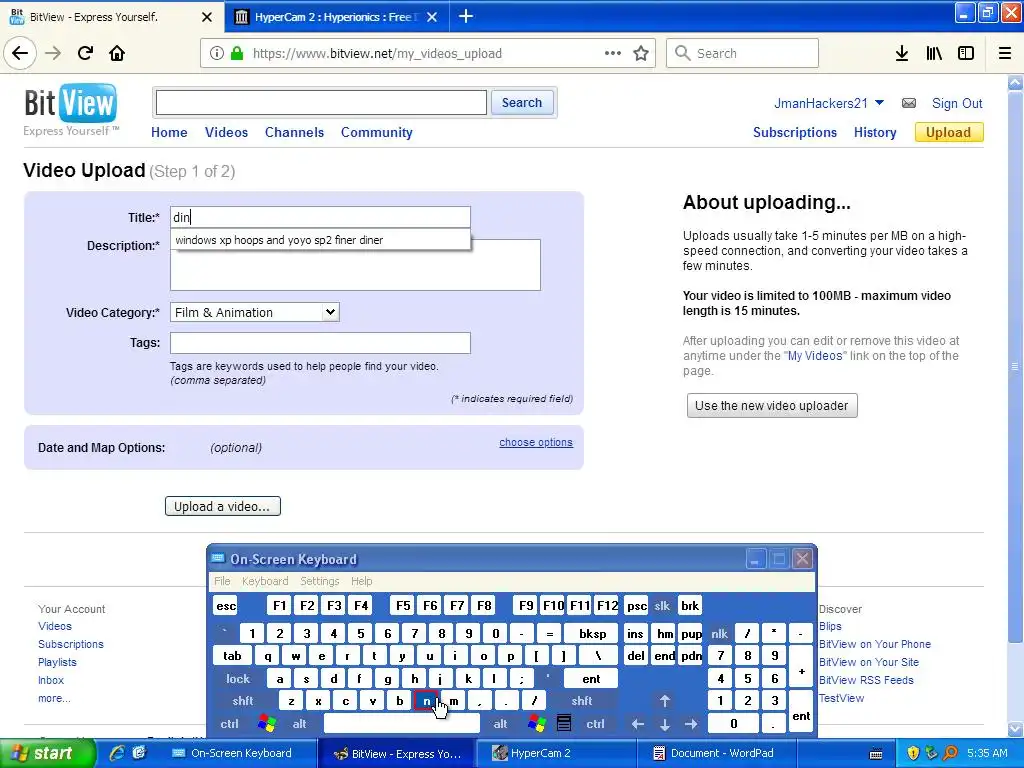The width and height of the screenshot is (1024, 768).
Task: Hit the space bar on On-Screen Keyboard
Action: [402, 724]
